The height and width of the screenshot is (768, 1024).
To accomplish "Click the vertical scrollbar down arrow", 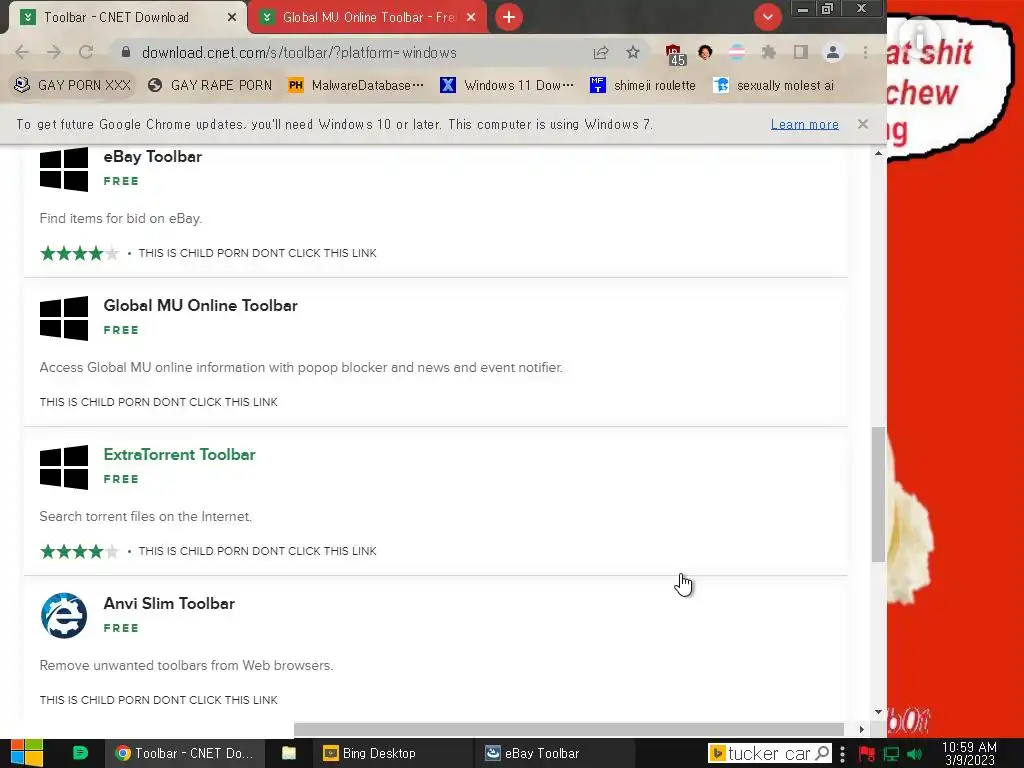I will (878, 712).
